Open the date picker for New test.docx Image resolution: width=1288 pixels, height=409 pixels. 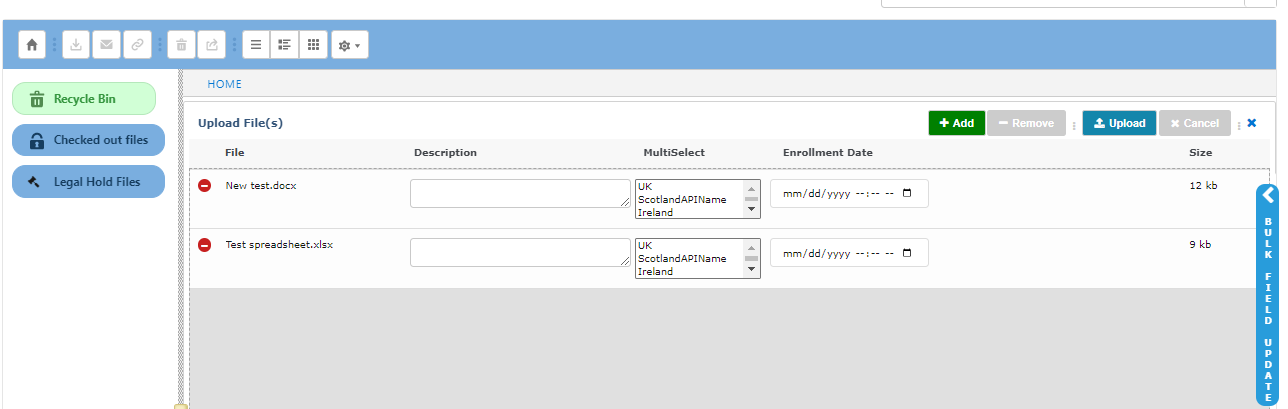point(907,194)
